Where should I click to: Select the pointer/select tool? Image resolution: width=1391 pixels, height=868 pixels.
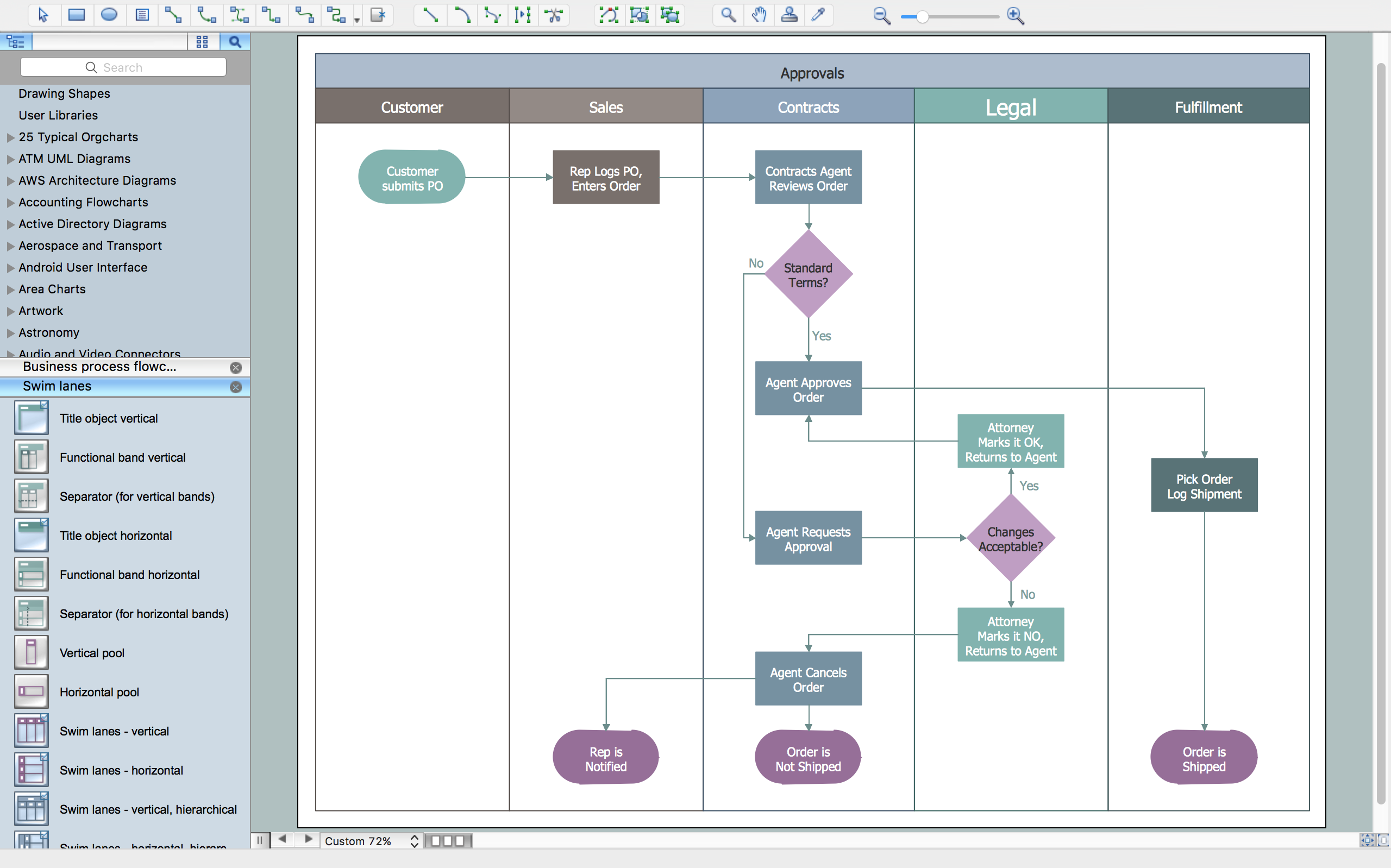(x=41, y=15)
